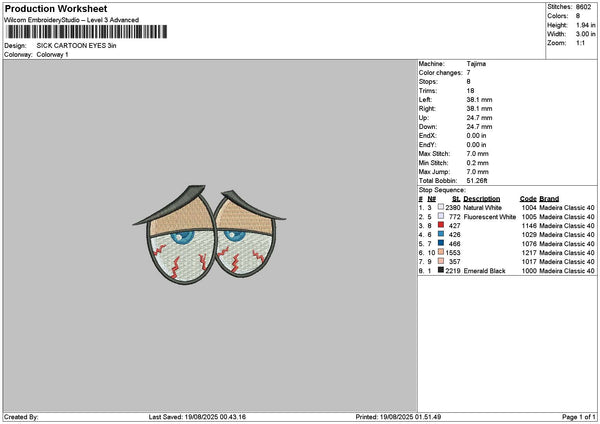Click the 'Right:' label
The height and width of the screenshot is (424, 600).
point(427,109)
